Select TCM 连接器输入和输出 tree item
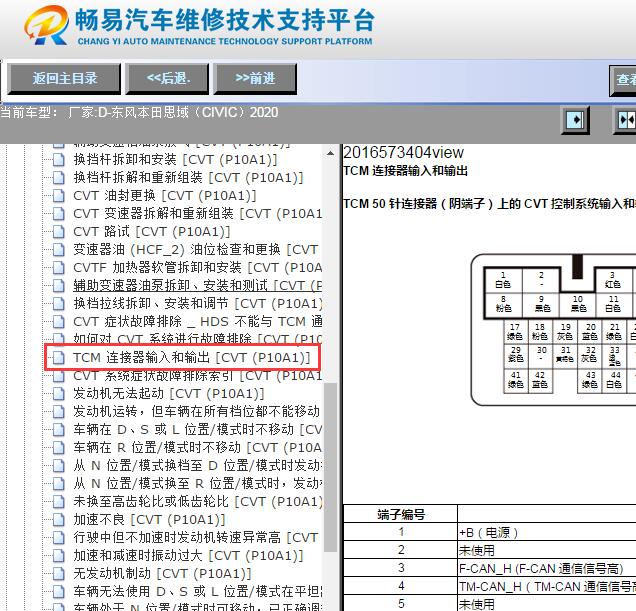This screenshot has width=636, height=611. coord(191,358)
